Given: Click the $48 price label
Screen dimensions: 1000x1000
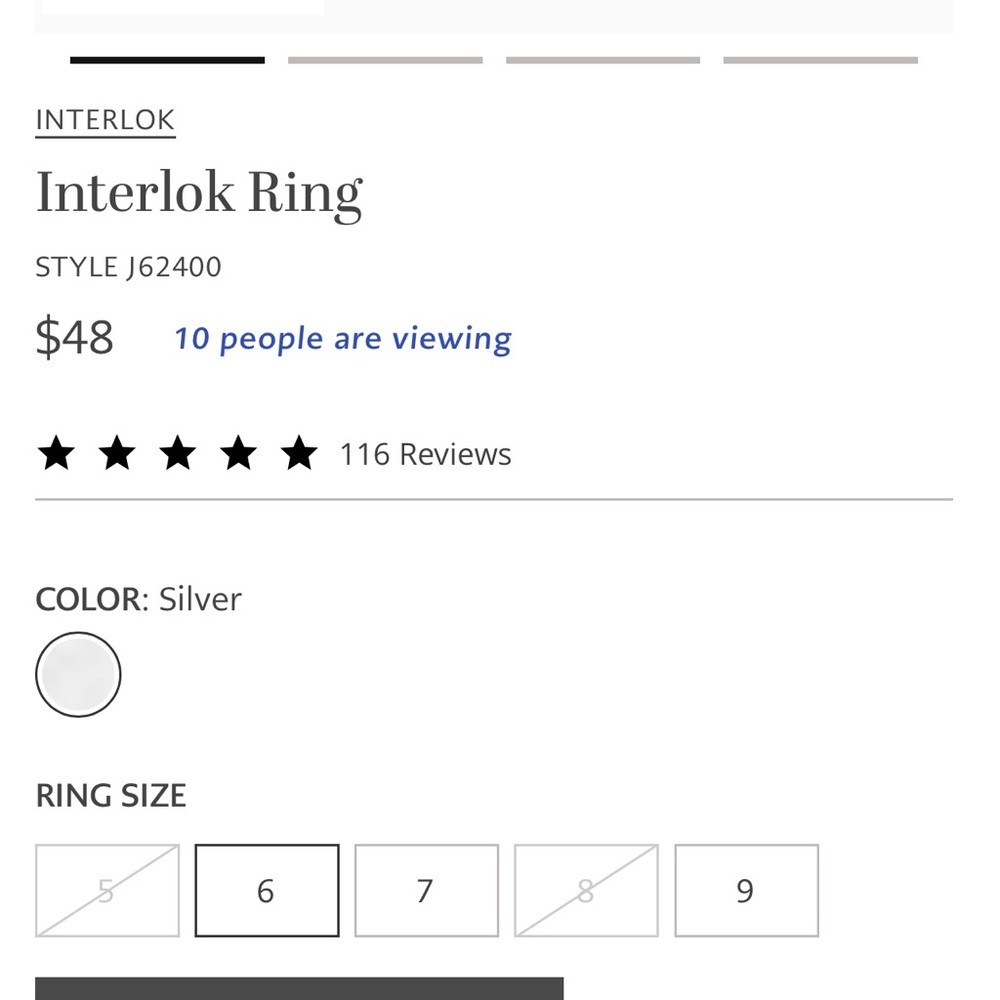Looking at the screenshot, I should click(74, 337).
